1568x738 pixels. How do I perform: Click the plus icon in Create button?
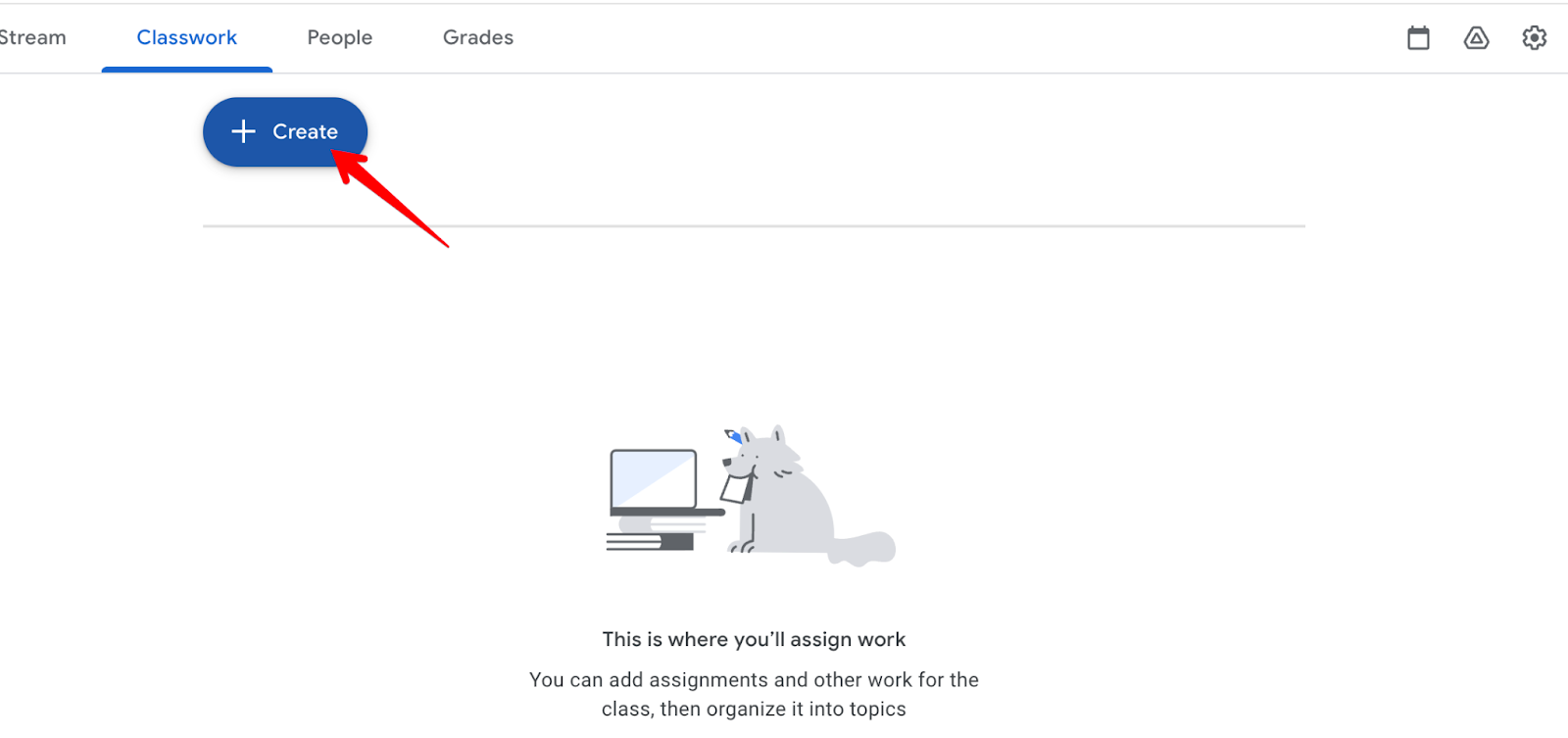coord(243,131)
